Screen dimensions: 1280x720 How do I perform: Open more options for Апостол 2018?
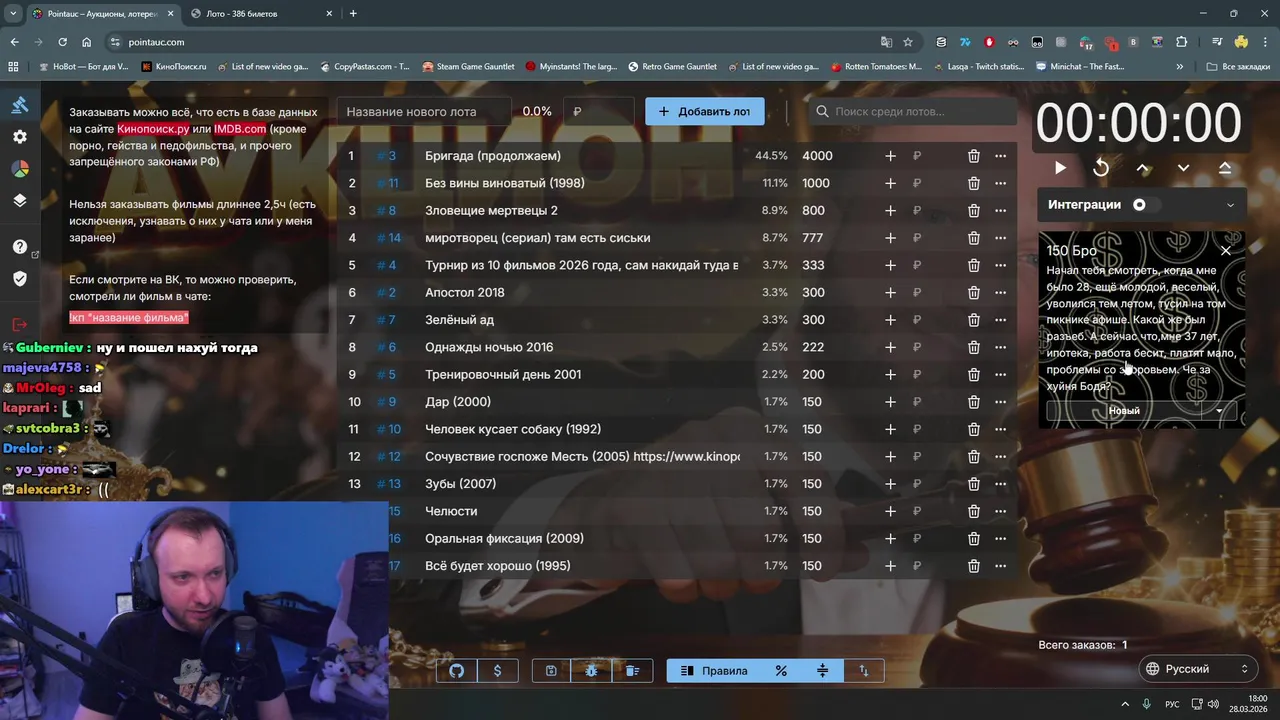pyautogui.click(x=1001, y=293)
